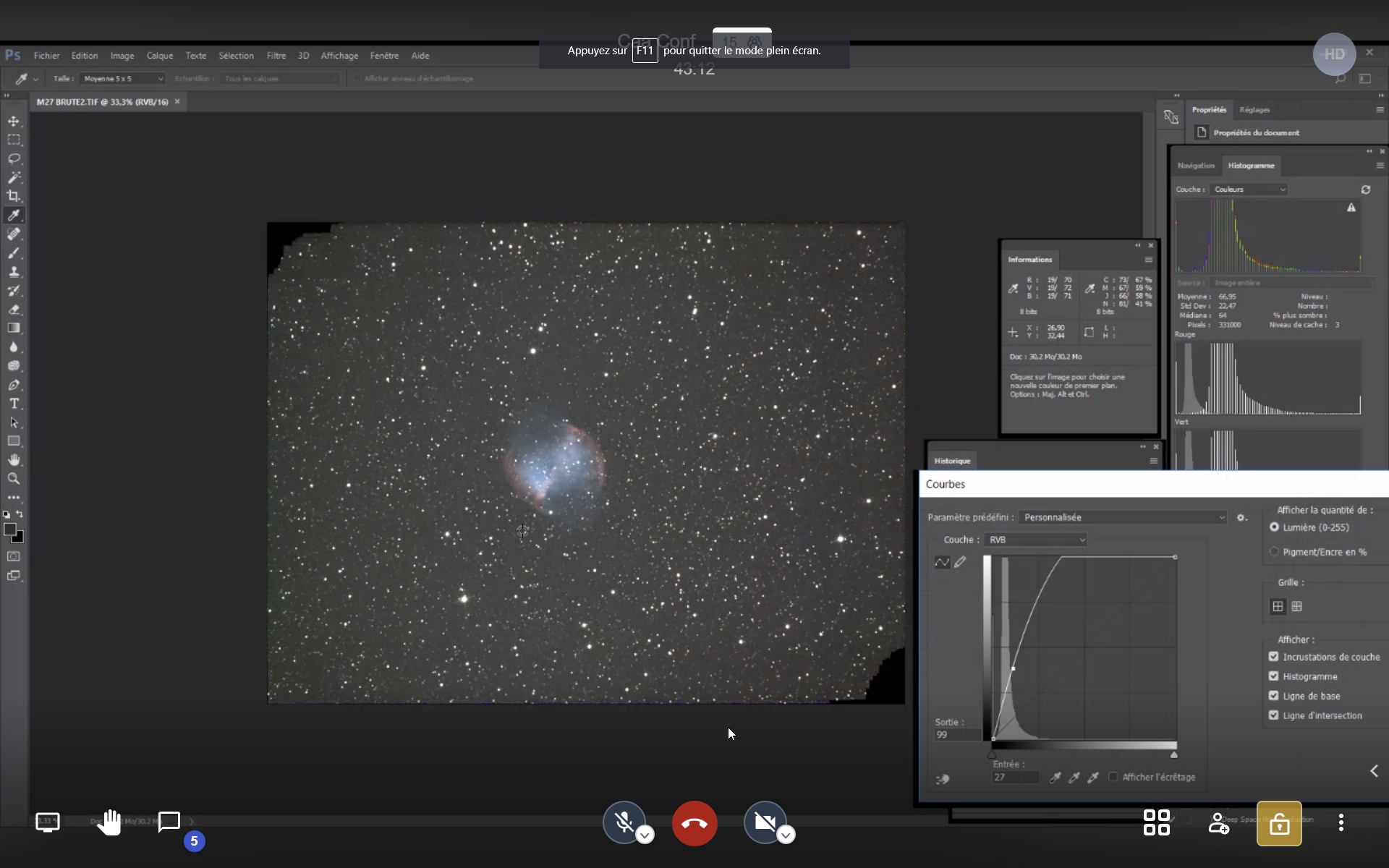The width and height of the screenshot is (1389, 868).
Task: Select the Type tool
Action: point(14,404)
